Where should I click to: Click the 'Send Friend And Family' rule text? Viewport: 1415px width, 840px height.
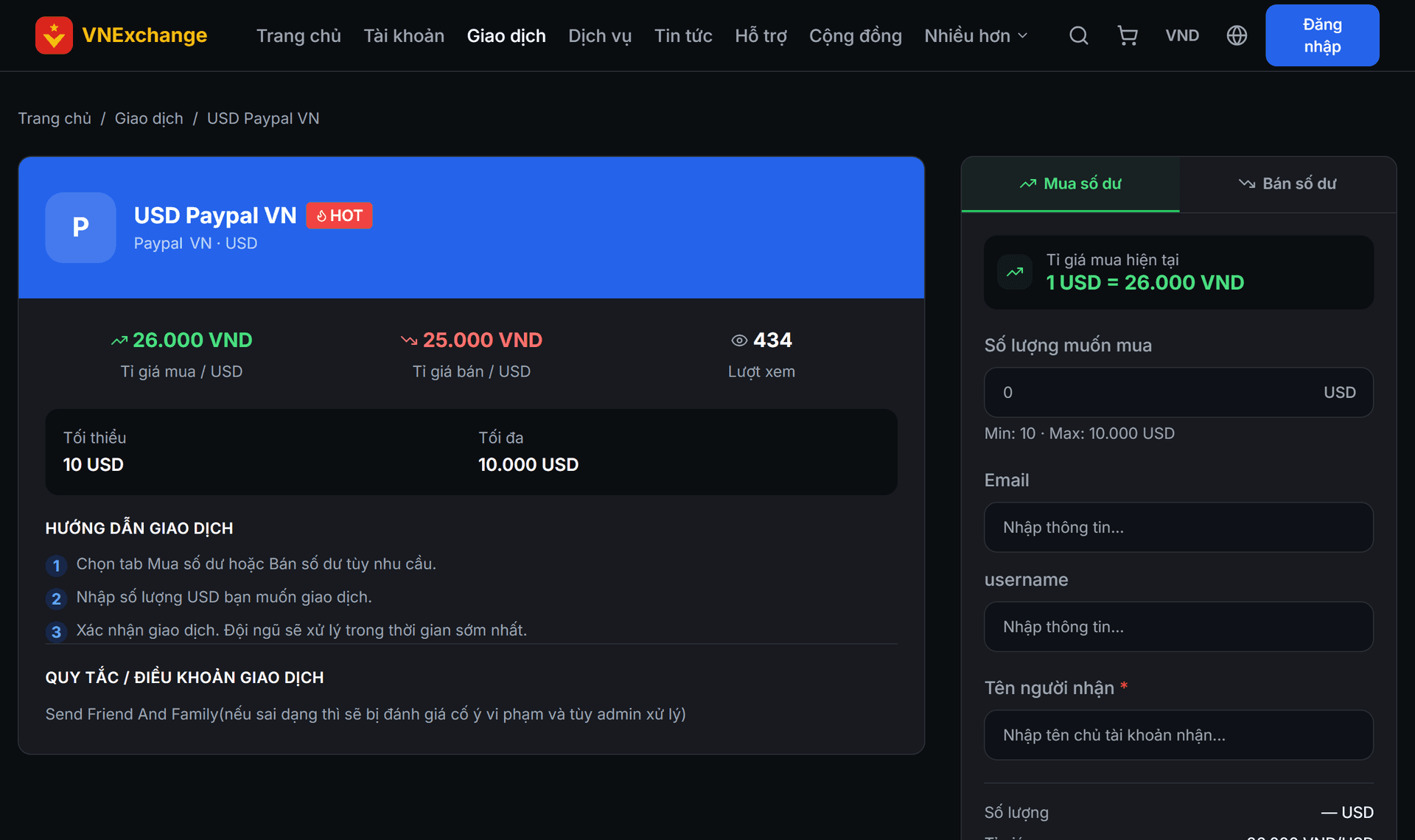[366, 715]
